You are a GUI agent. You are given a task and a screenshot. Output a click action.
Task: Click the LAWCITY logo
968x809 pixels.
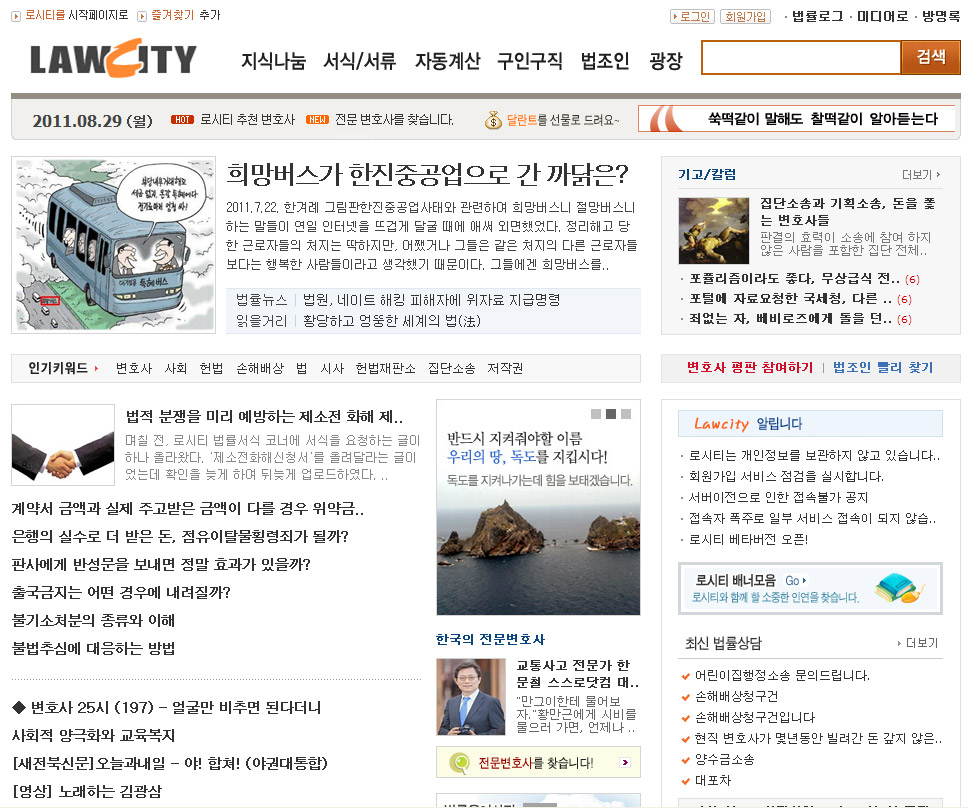coord(113,60)
